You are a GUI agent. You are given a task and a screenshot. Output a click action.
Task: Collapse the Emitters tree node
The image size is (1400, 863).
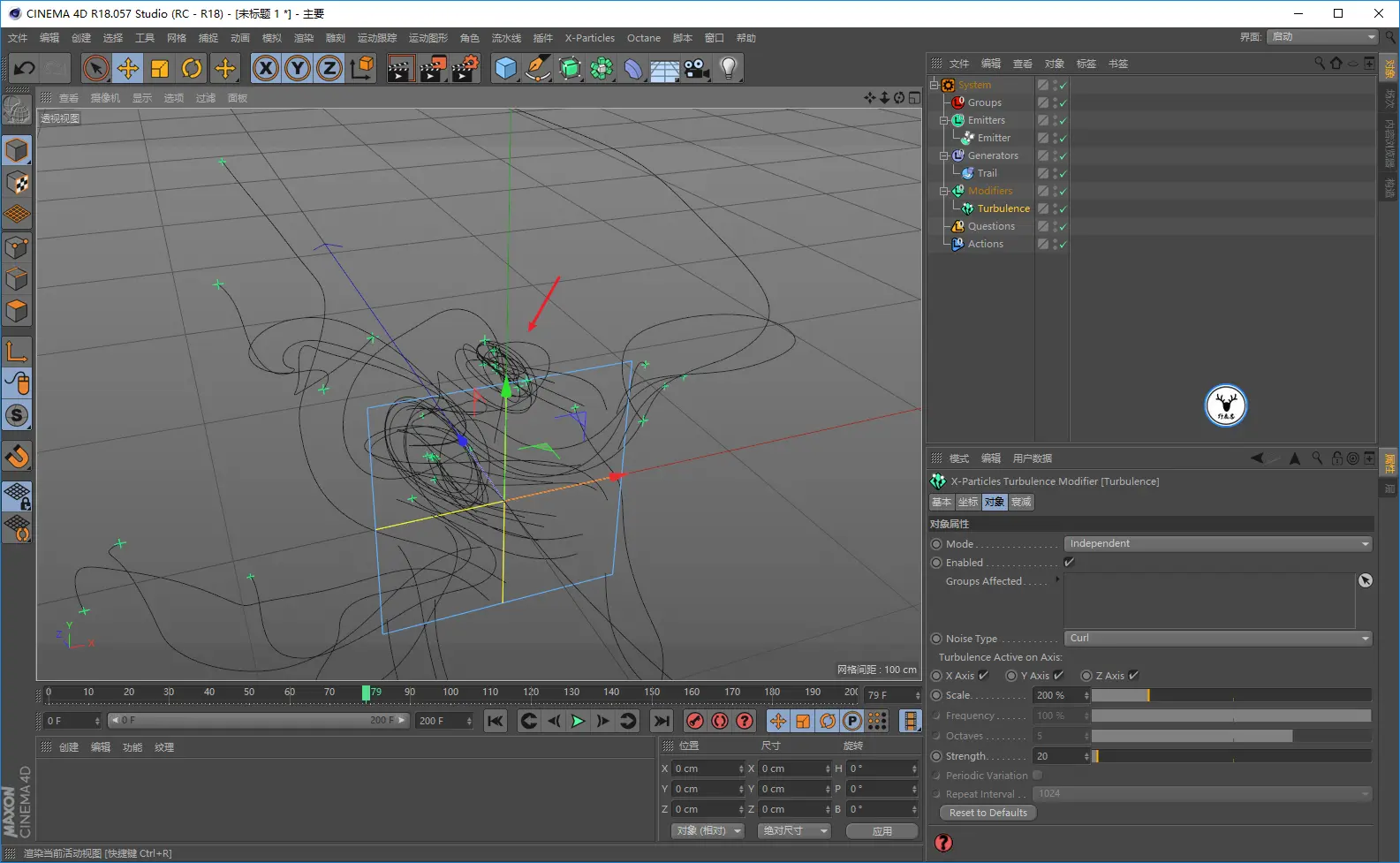pos(943,120)
